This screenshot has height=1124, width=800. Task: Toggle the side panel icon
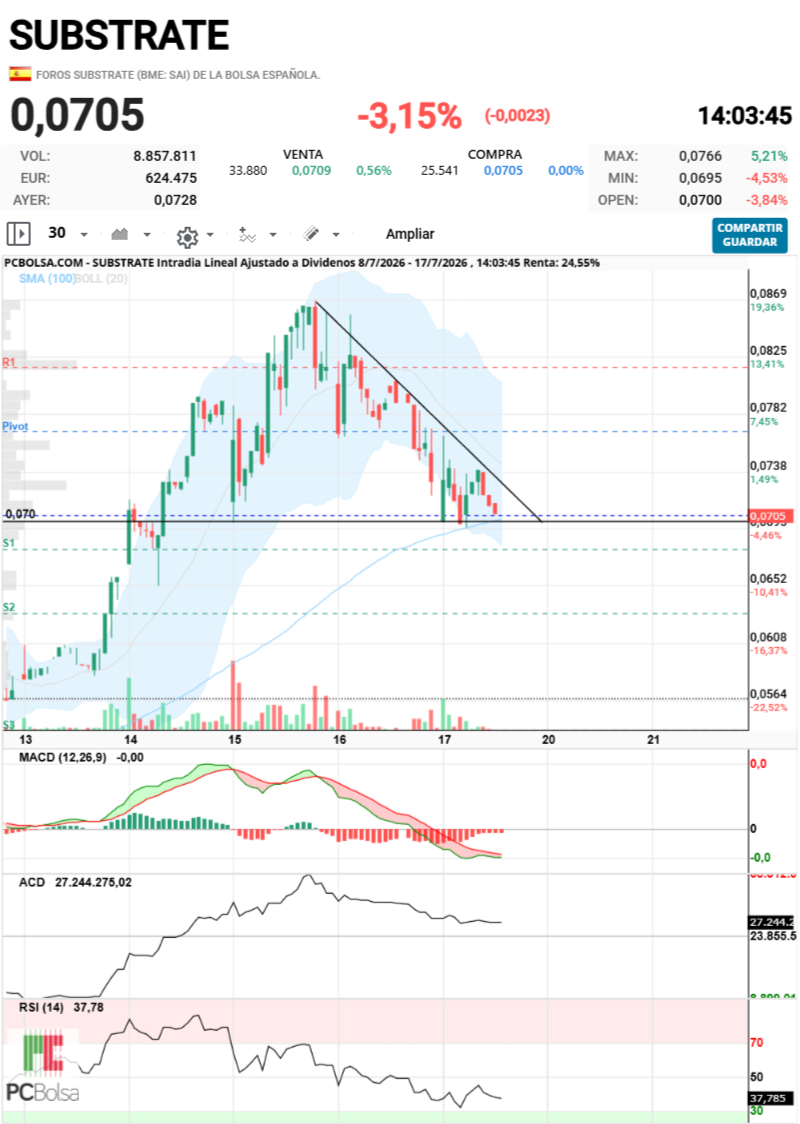pyautogui.click(x=18, y=234)
